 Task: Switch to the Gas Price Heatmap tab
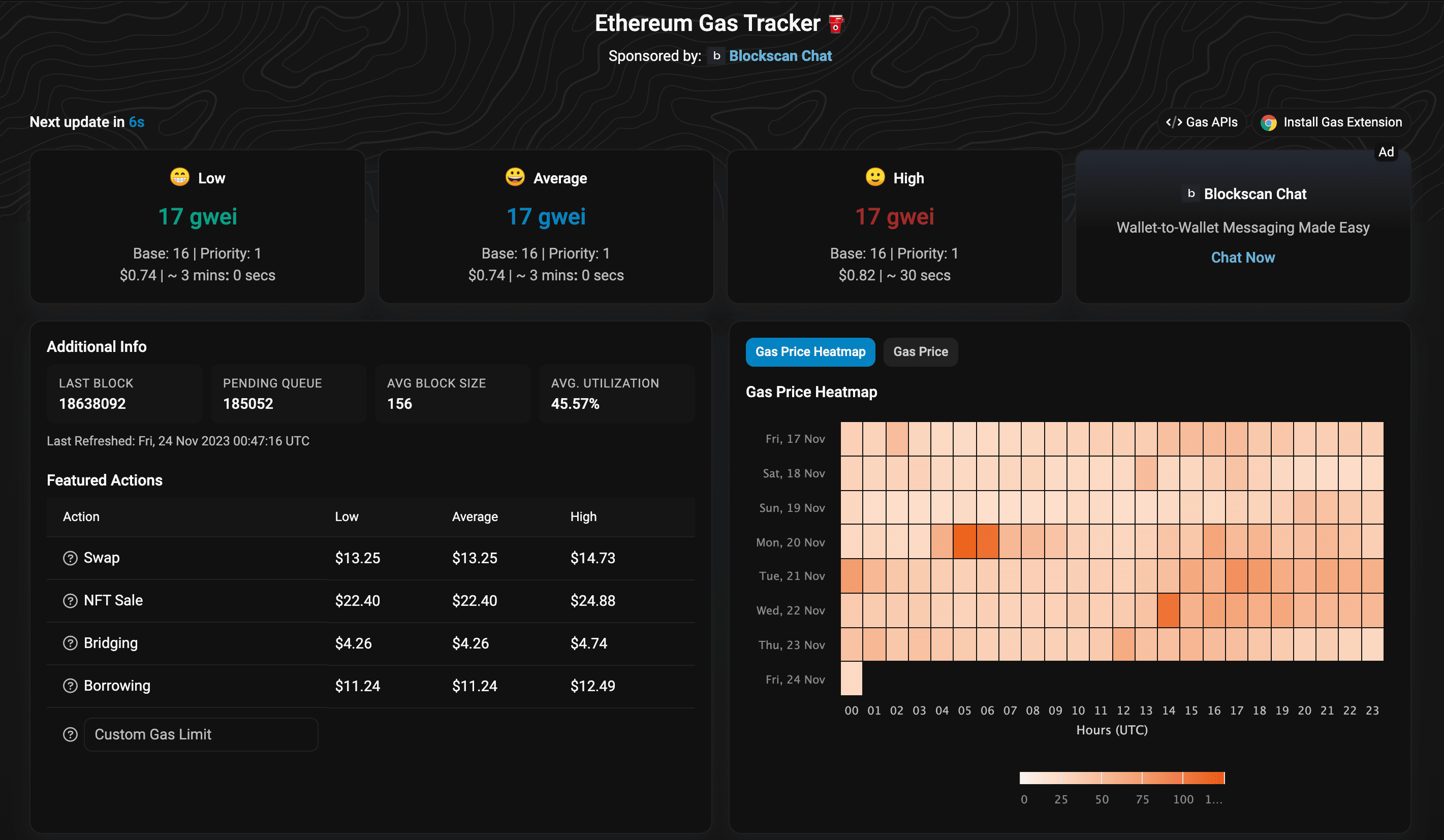(x=810, y=351)
